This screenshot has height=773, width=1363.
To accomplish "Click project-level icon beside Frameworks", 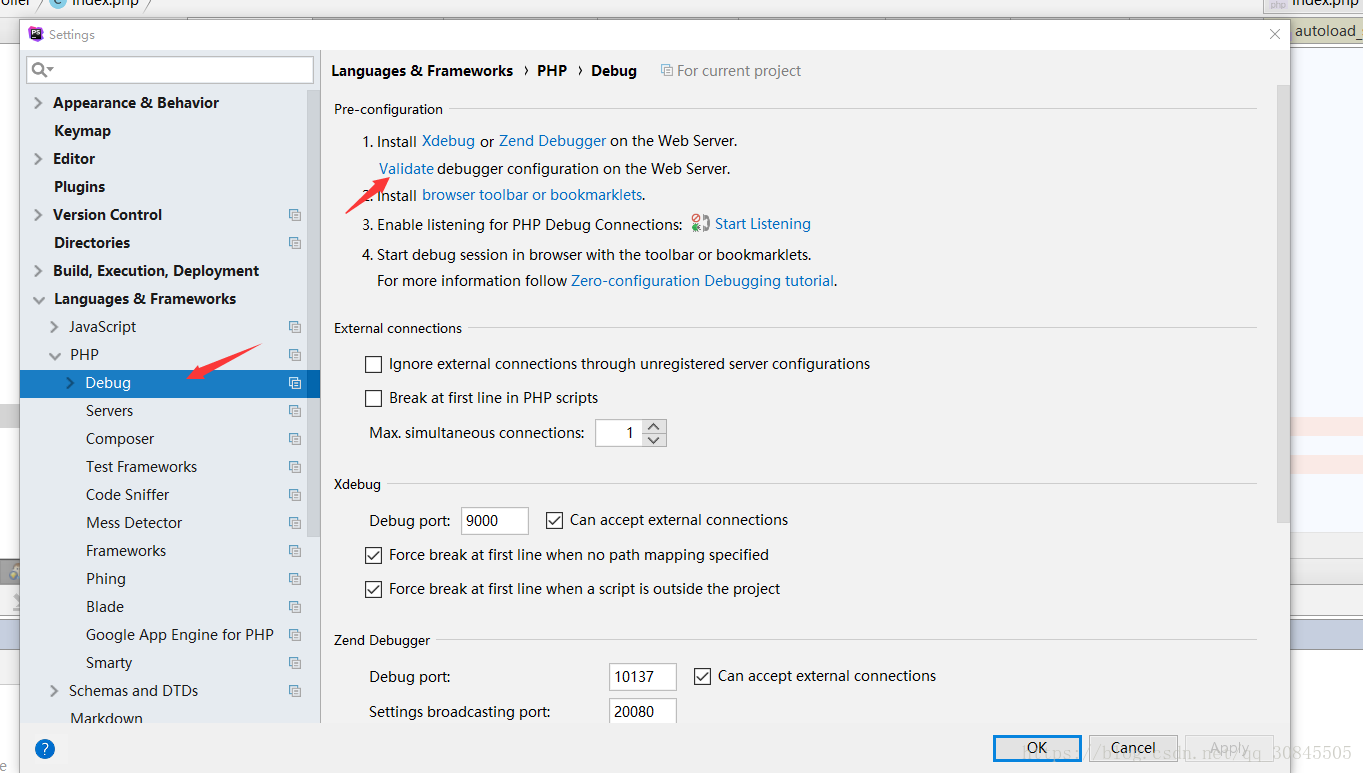I will pos(295,551).
